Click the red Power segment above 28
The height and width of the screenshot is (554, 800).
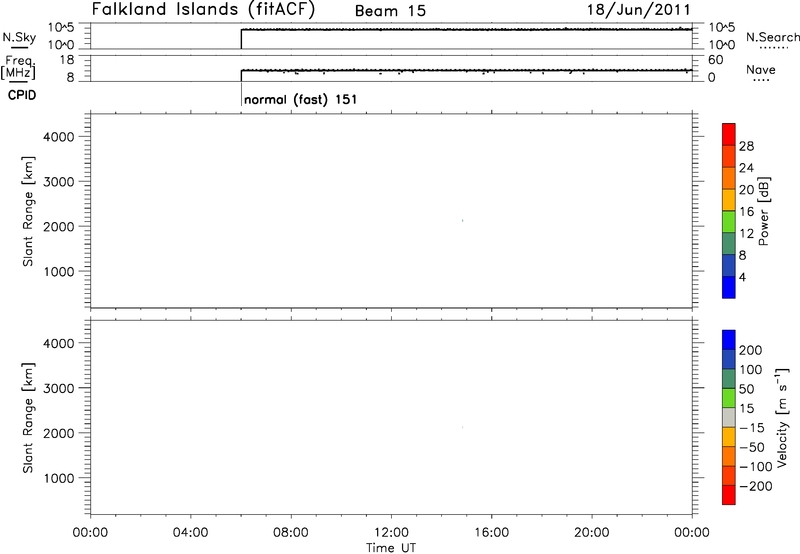point(729,135)
